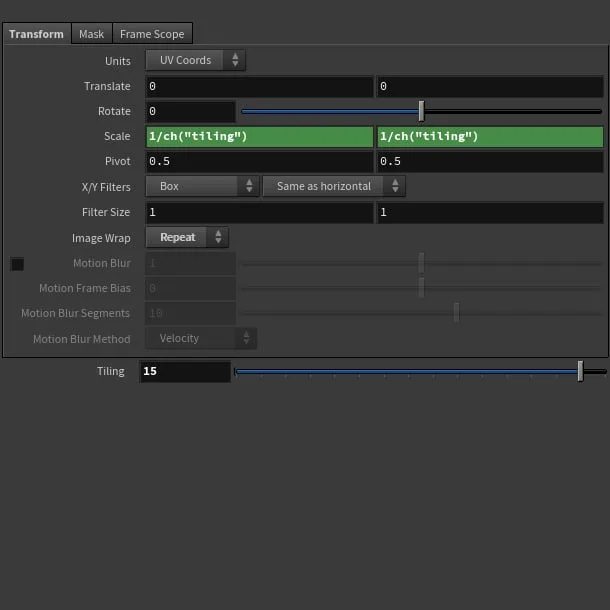This screenshot has height=610, width=610.
Task: Open the Mask tab
Action: tap(91, 34)
